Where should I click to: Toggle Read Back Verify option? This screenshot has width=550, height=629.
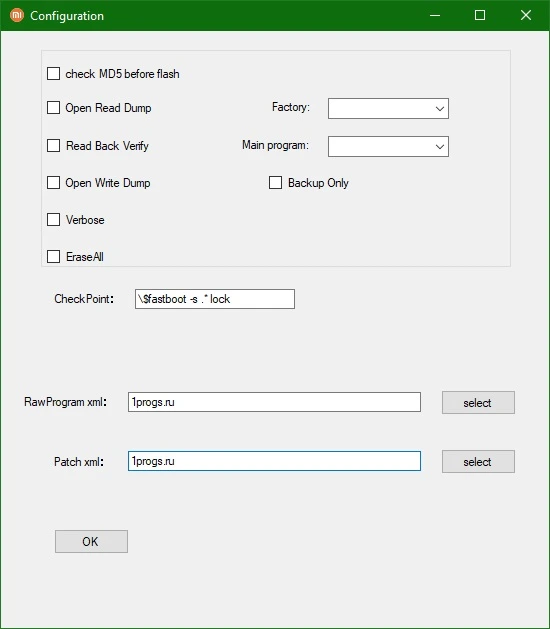[53, 145]
